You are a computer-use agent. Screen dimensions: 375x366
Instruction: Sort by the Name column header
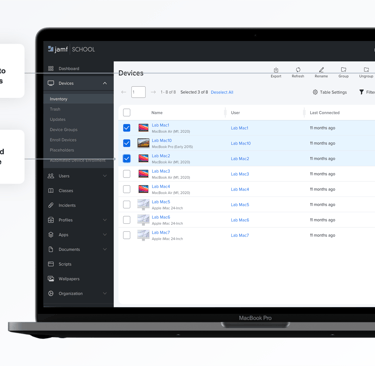[x=157, y=113]
